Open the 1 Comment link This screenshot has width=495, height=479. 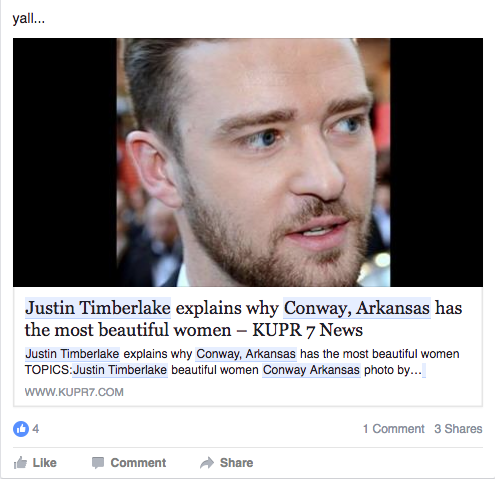coord(394,429)
